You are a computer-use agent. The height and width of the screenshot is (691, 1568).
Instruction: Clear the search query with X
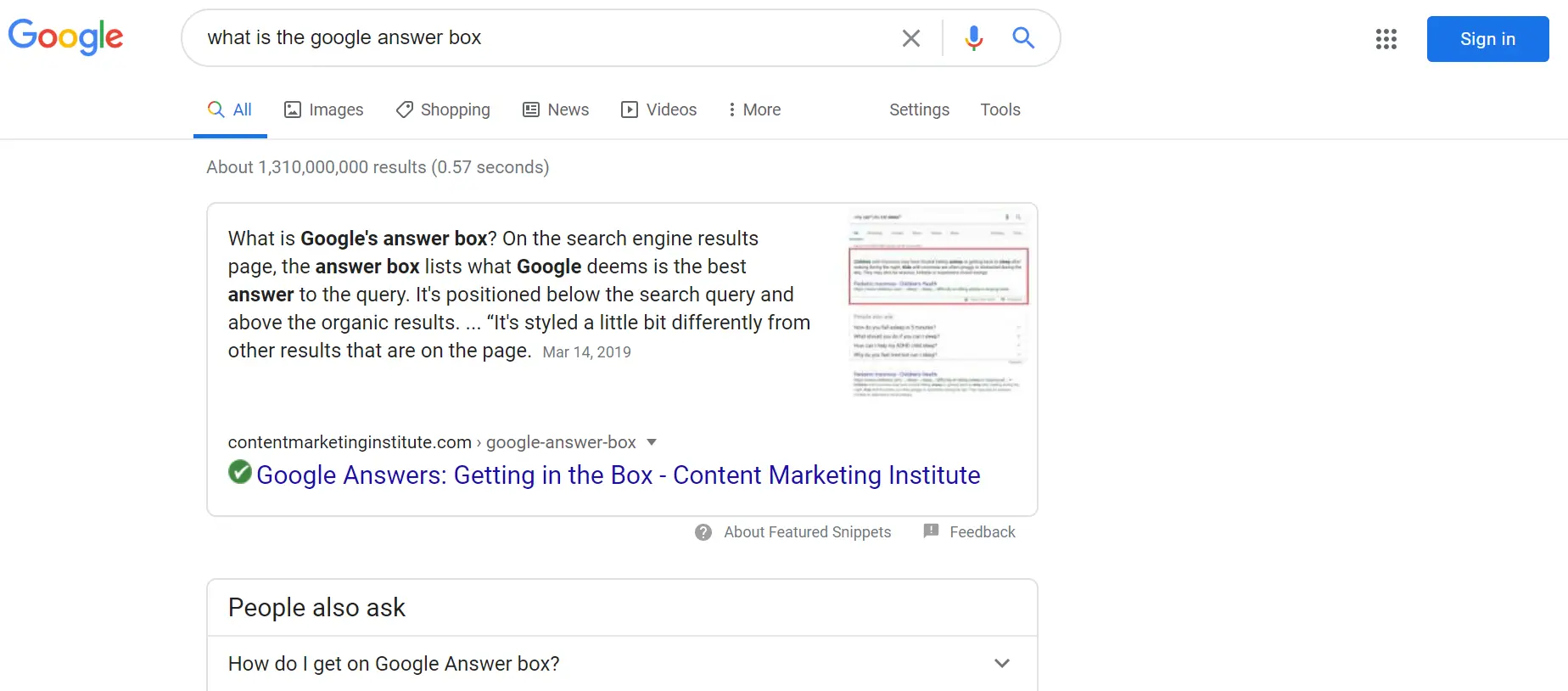pos(911,38)
